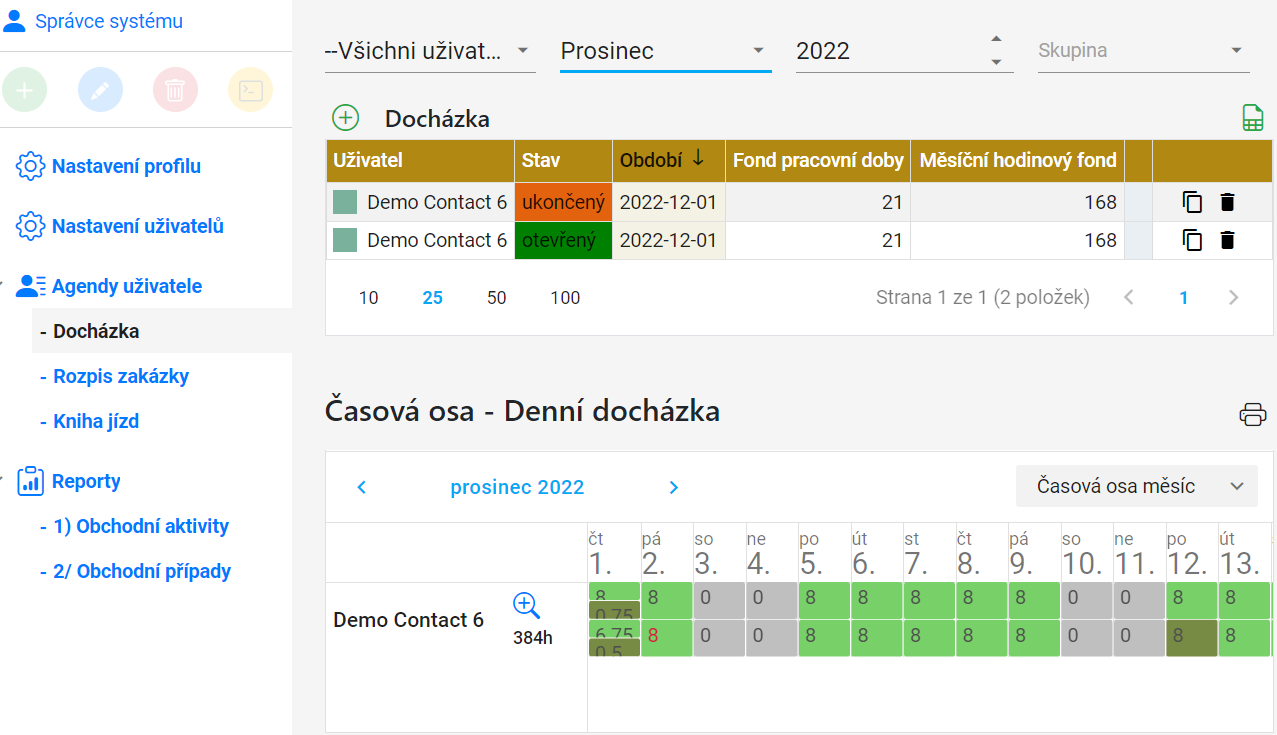Click the year 2022 input field
Screen dimensions: 1277x735
[x=890, y=51]
